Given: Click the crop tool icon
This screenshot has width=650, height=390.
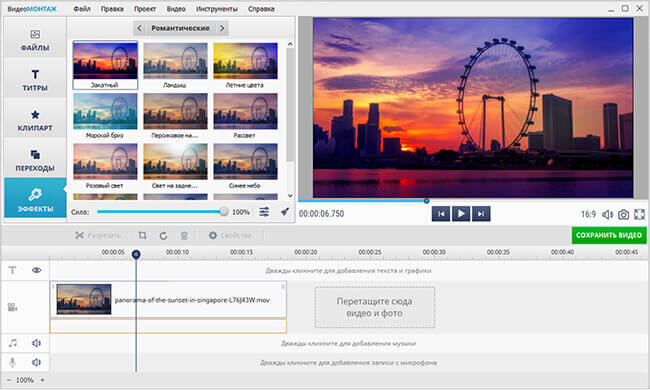Looking at the screenshot, I should pos(142,235).
